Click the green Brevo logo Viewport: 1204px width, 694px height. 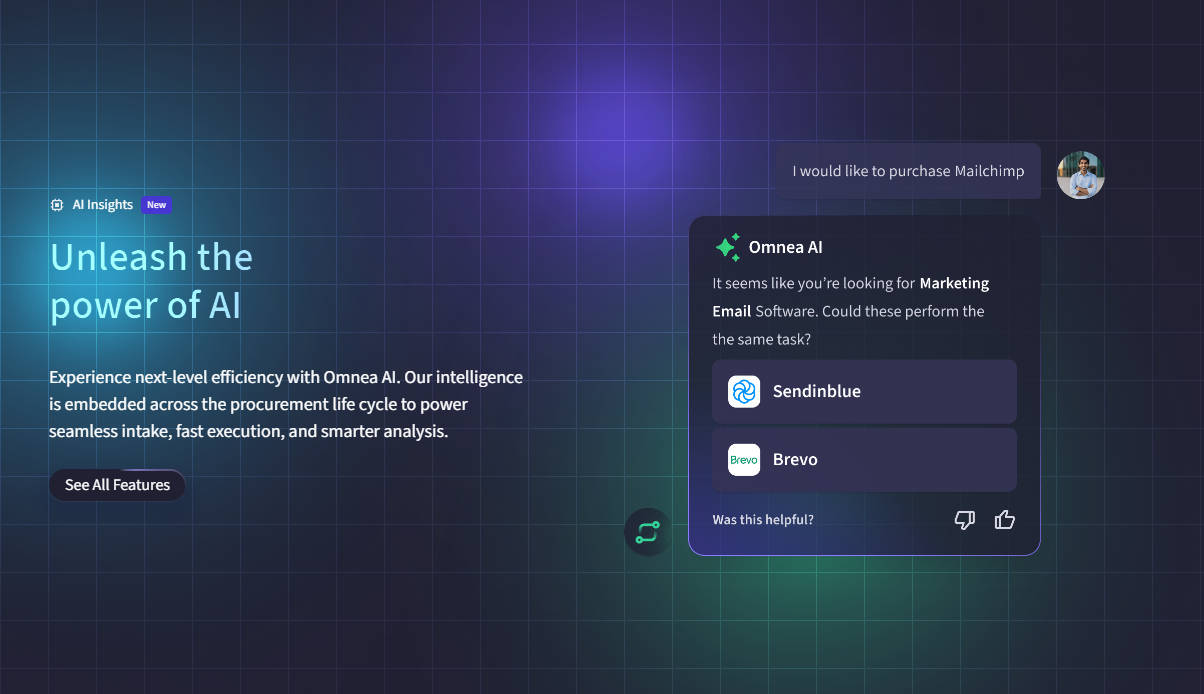pyautogui.click(x=744, y=460)
